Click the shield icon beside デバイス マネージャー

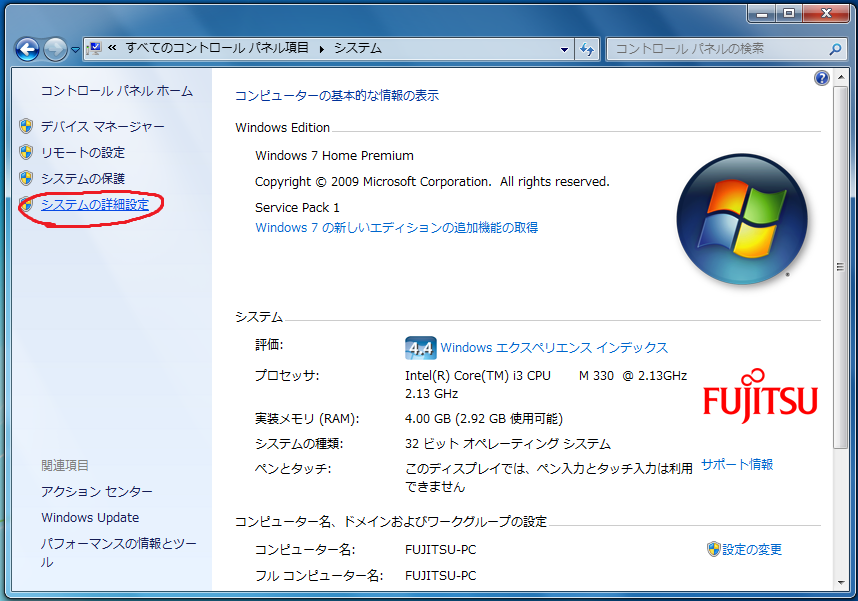point(26,126)
